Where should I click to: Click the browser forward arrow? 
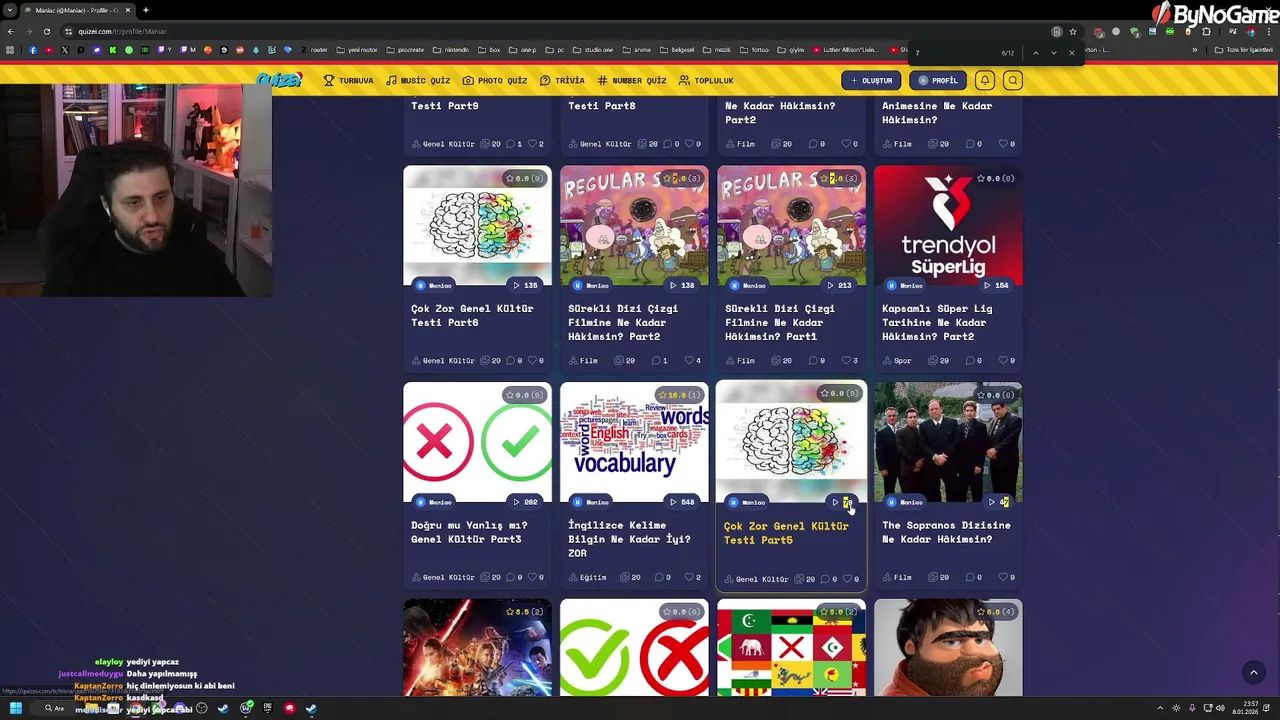[28, 31]
